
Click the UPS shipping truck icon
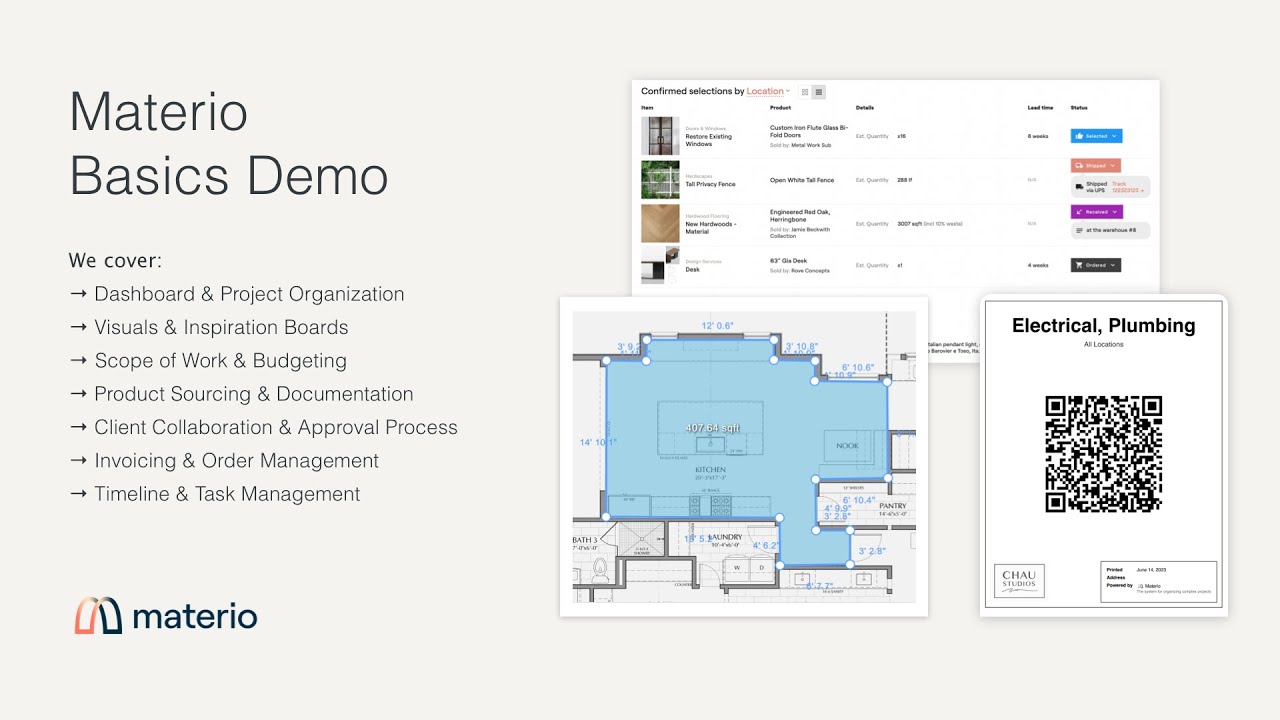click(1079, 187)
